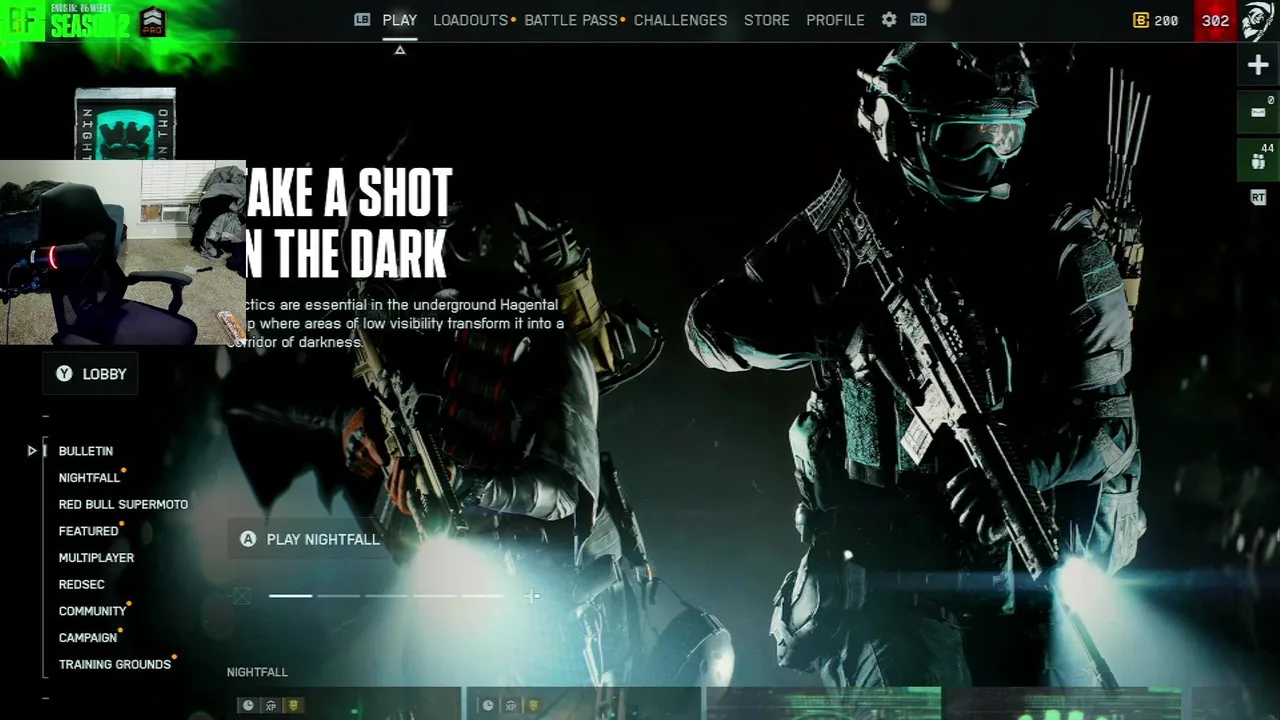
Task: Switch to the LOADOUTS tab
Action: (471, 20)
